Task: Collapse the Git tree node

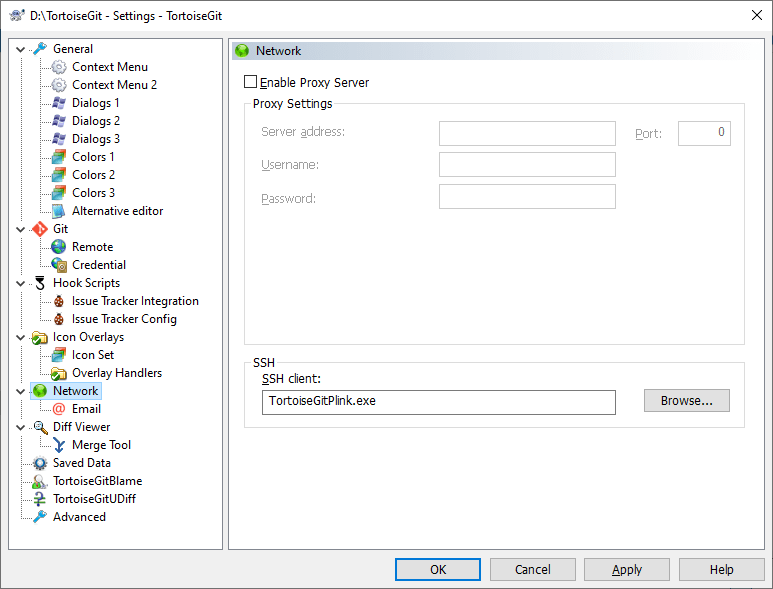Action: click(21, 229)
